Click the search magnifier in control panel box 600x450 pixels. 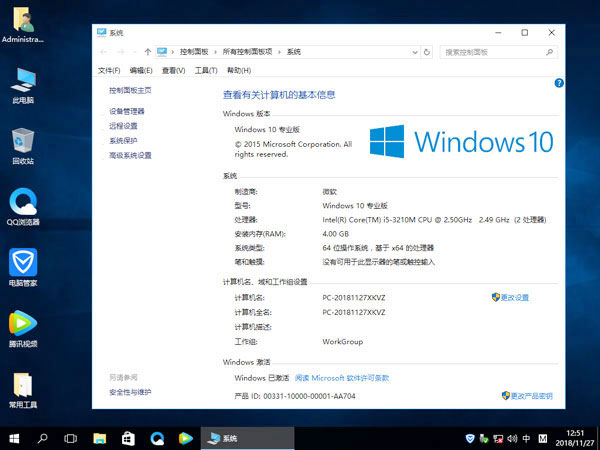click(549, 52)
